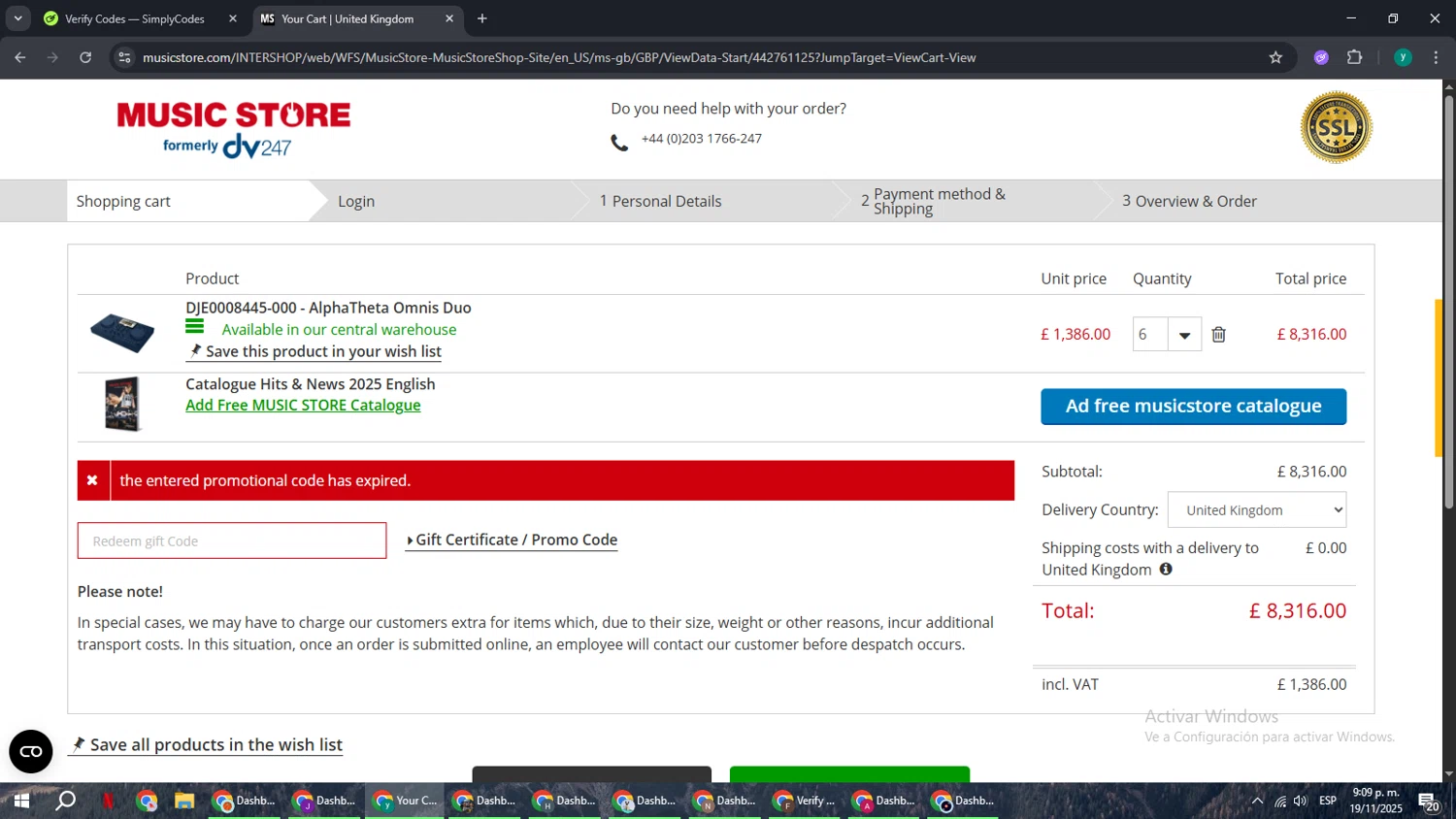
Task: Click the unit price £ 1,386.00
Action: point(1075,334)
